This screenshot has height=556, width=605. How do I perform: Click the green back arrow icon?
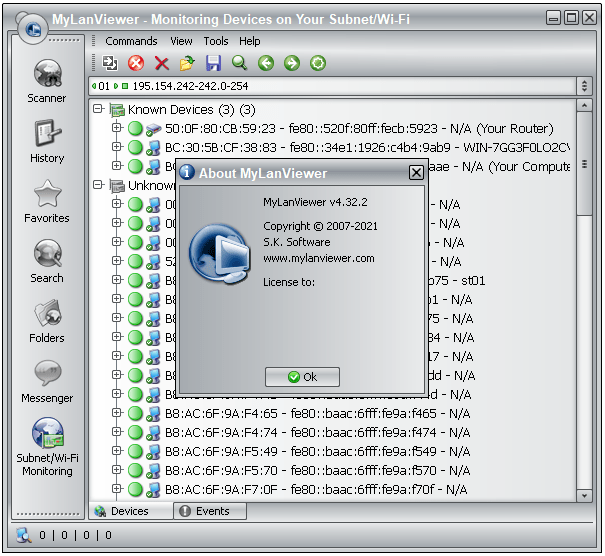pos(266,63)
